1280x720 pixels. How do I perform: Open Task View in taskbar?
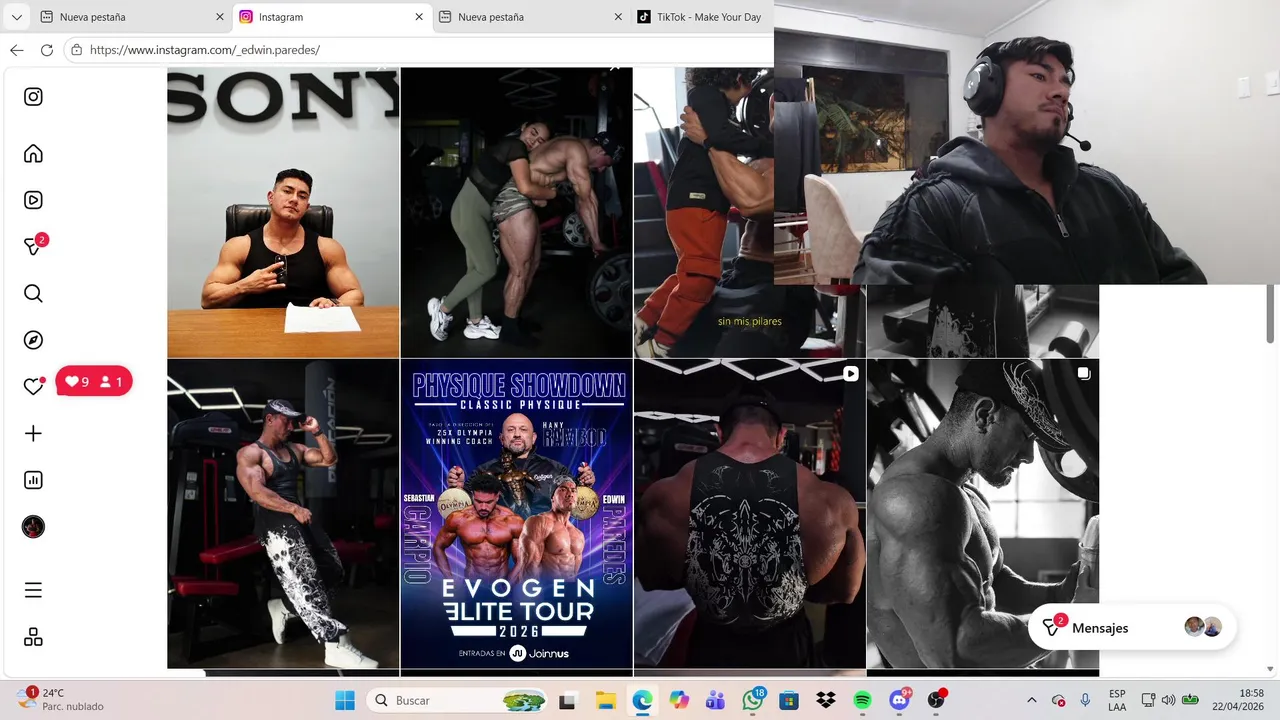567,700
